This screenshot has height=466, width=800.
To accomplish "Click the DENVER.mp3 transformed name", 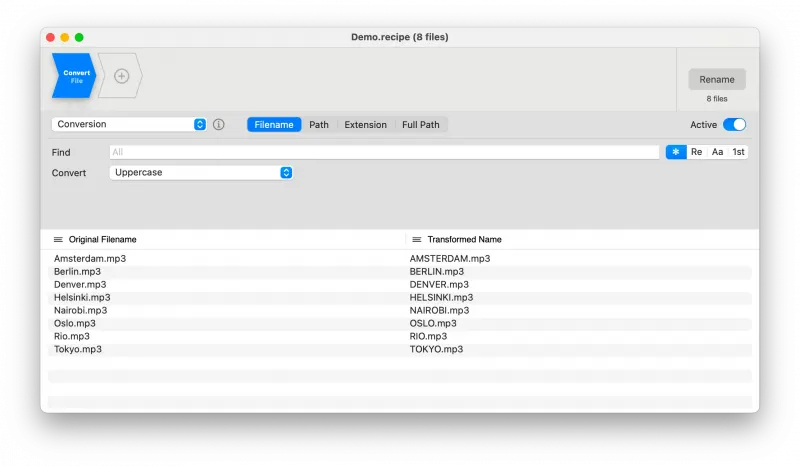I will click(x=439, y=284).
